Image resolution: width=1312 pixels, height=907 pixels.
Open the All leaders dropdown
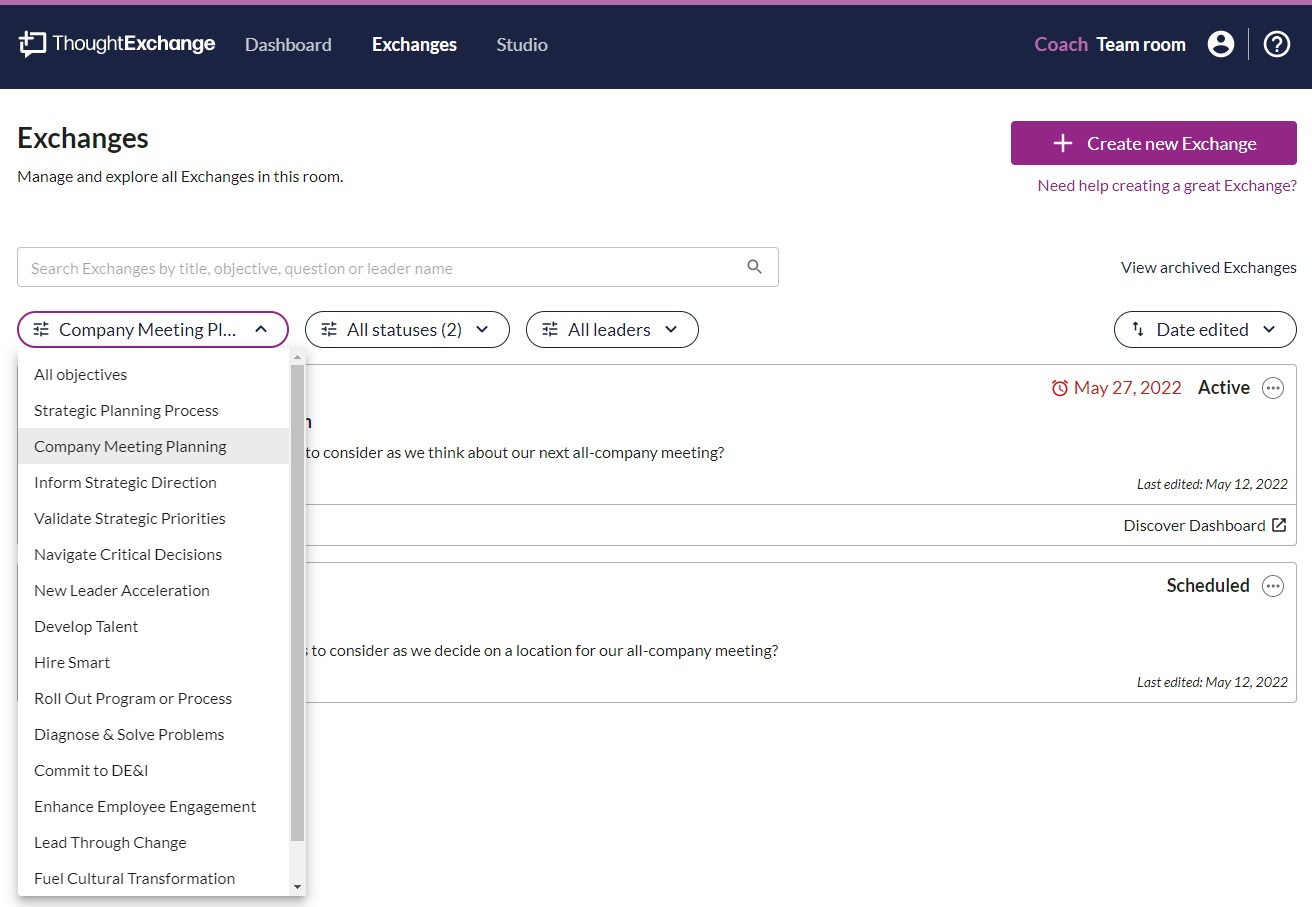(x=612, y=329)
